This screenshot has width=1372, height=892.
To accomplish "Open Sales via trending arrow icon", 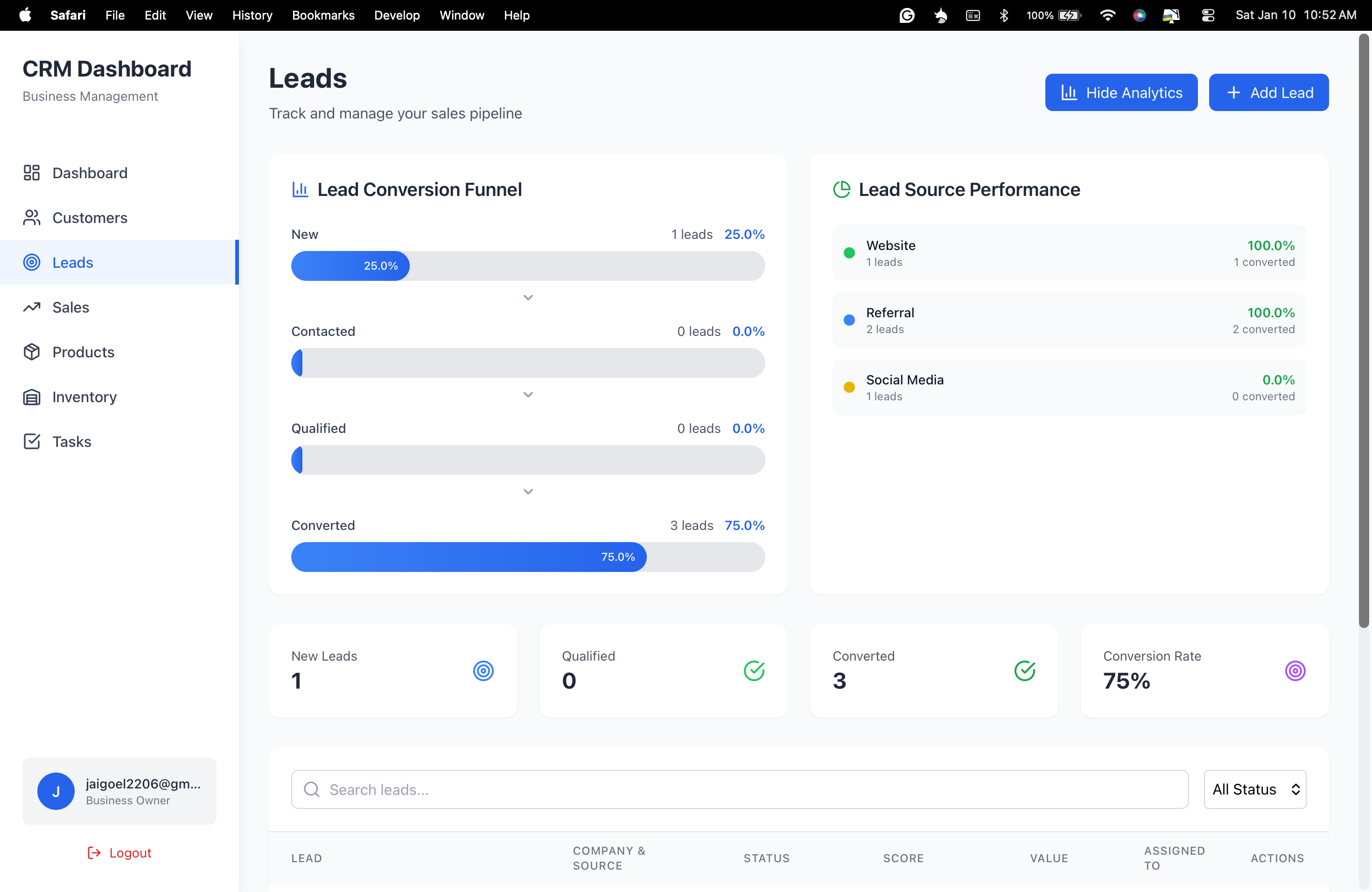I will (x=32, y=307).
